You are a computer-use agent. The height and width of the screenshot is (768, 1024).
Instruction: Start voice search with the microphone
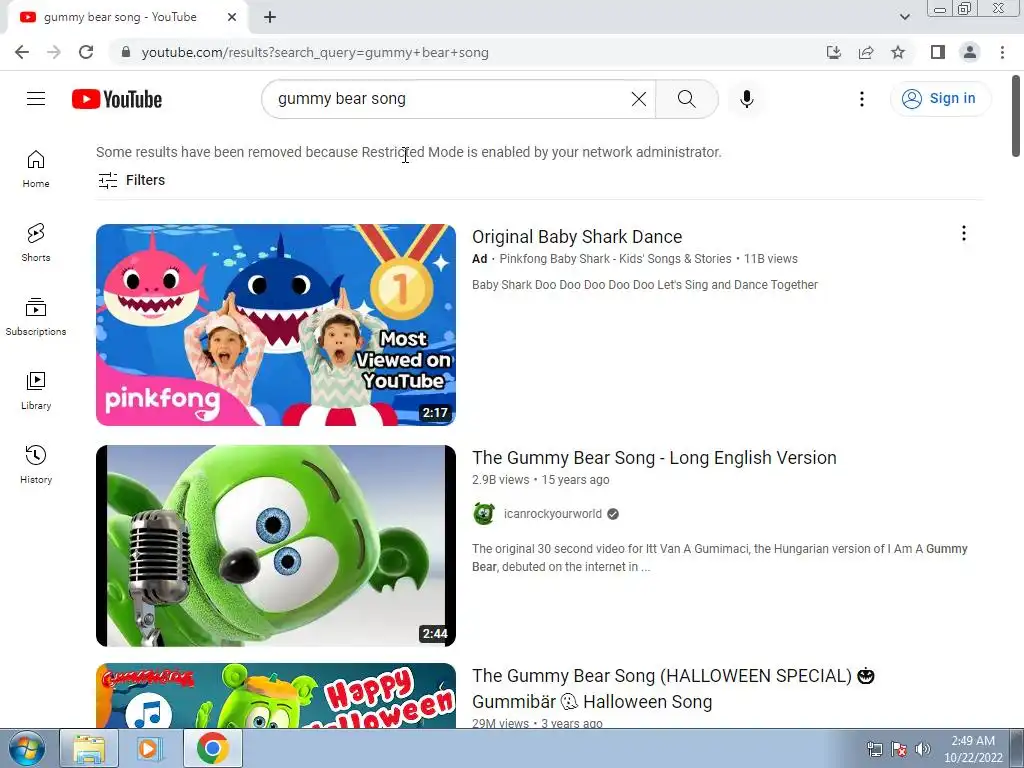pos(746,99)
